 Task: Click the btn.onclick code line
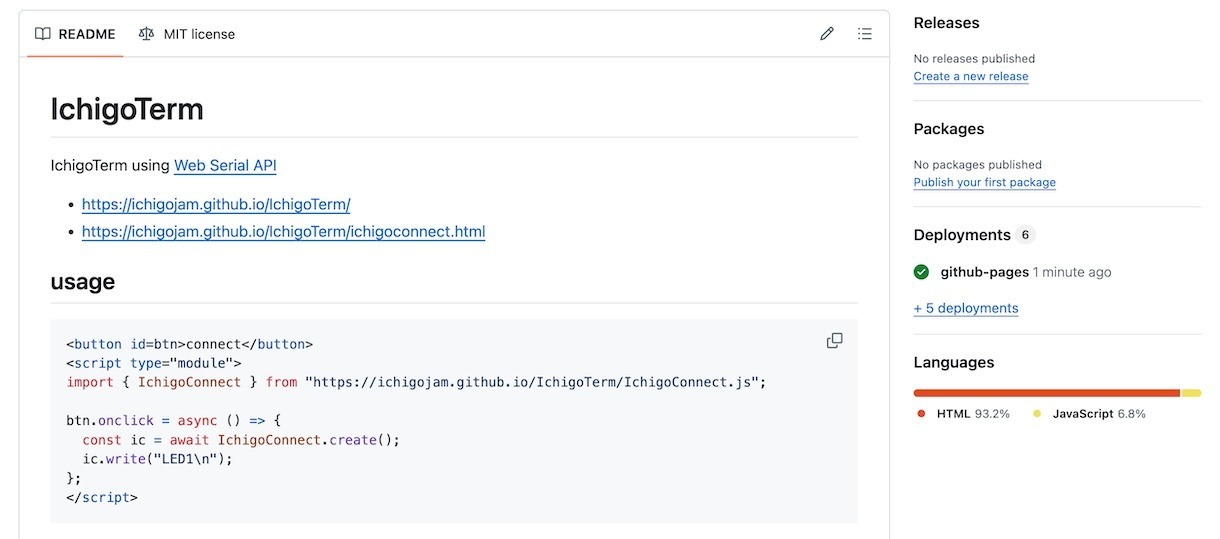[x=174, y=421]
